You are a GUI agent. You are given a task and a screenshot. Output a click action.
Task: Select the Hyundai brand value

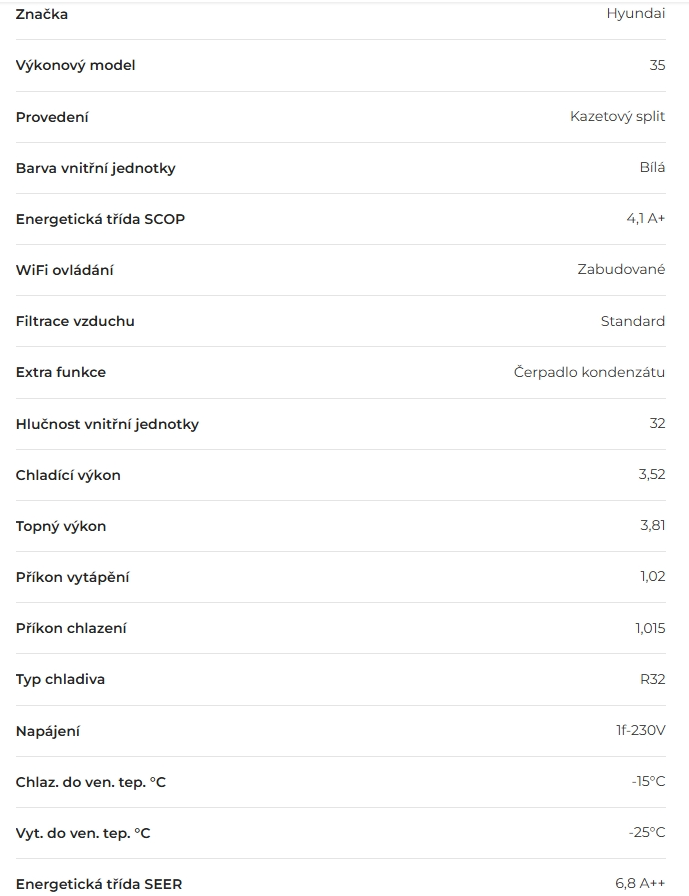coord(635,14)
